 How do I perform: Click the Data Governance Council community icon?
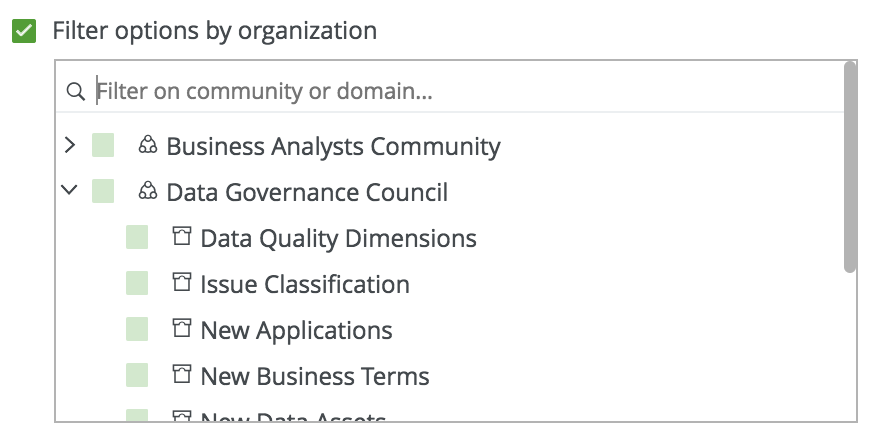148,191
